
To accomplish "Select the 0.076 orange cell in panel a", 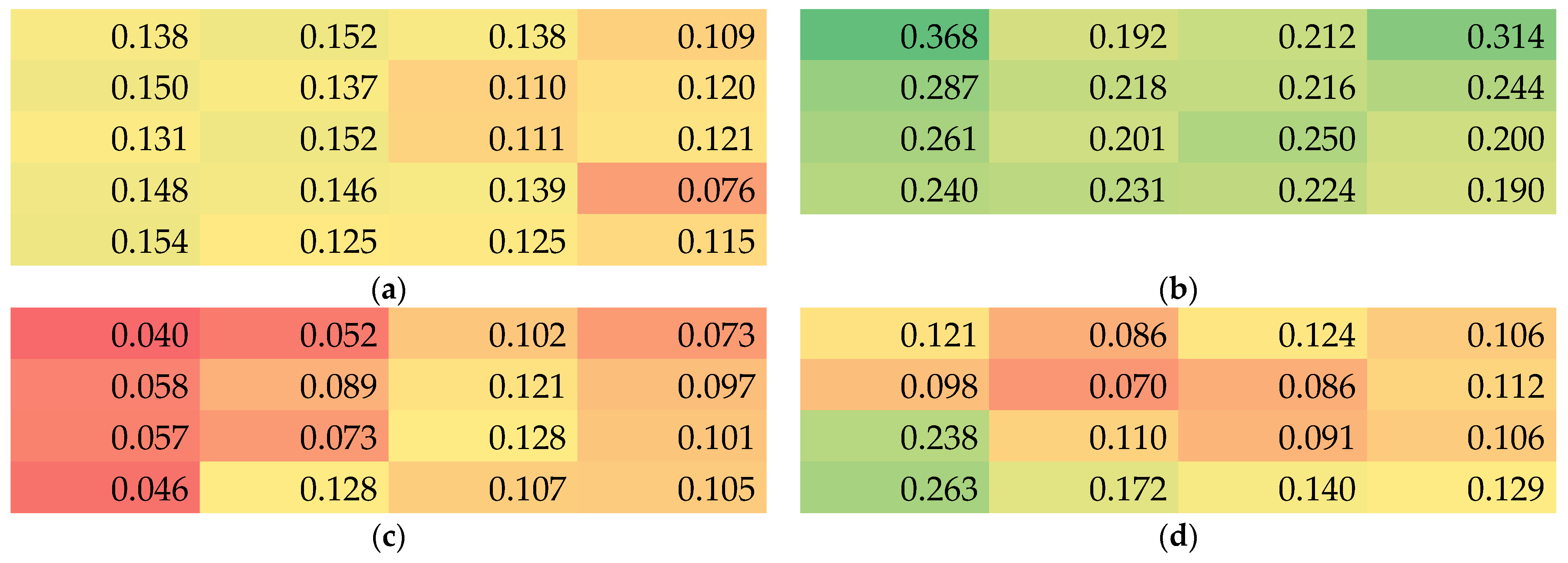I will click(x=671, y=188).
